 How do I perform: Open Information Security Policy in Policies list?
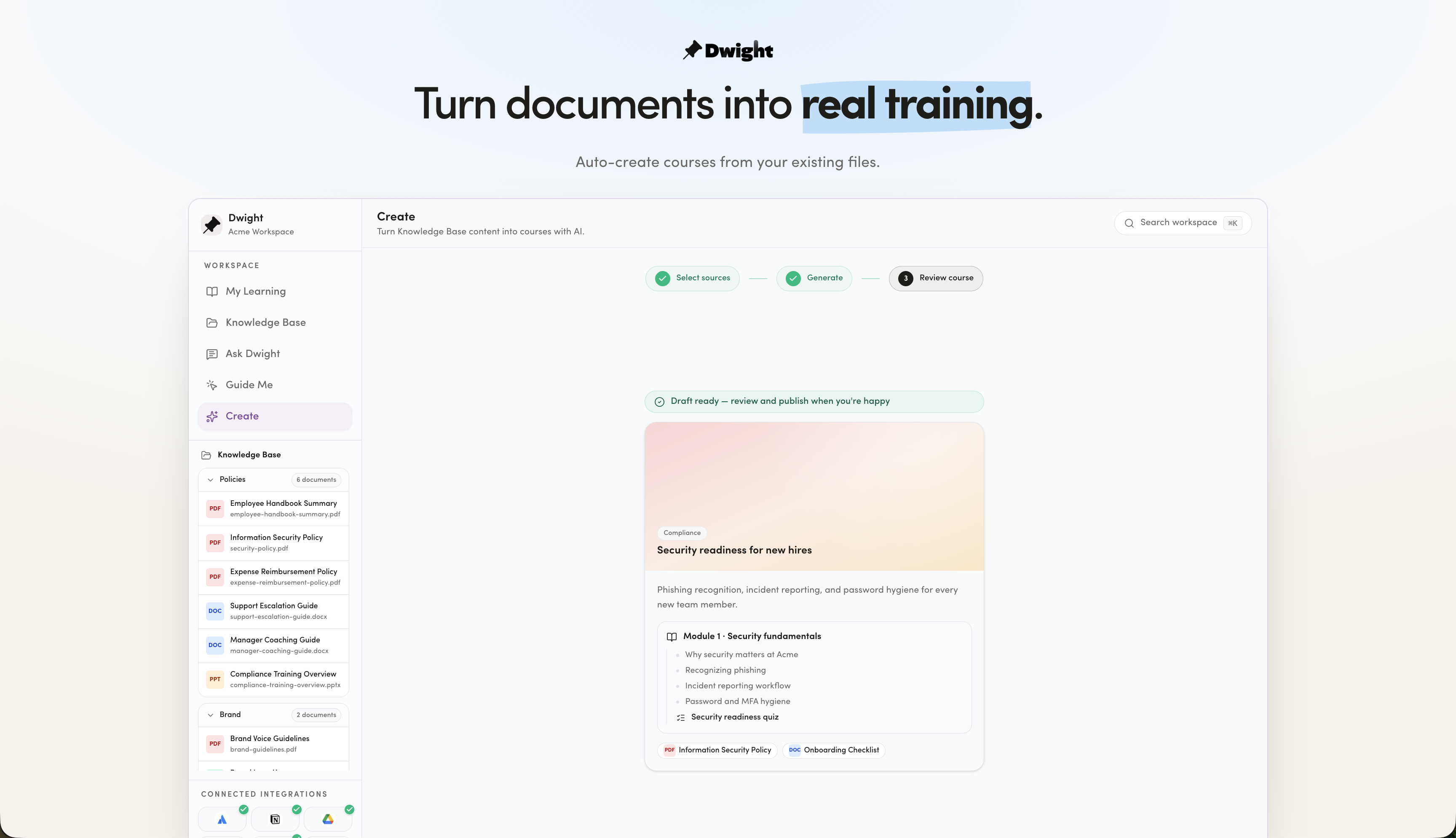pyautogui.click(x=274, y=543)
